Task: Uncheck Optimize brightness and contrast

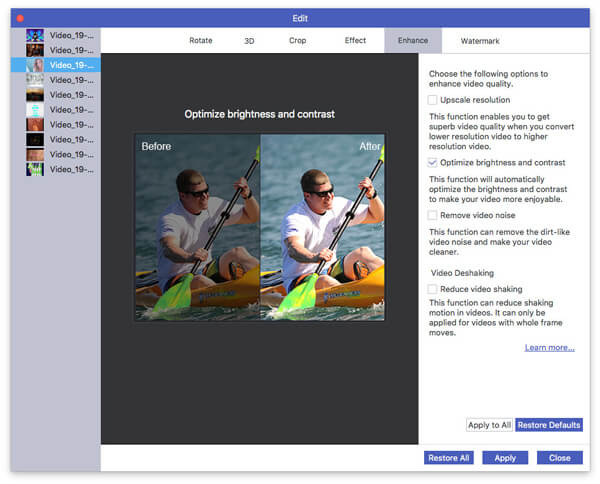Action: point(432,163)
